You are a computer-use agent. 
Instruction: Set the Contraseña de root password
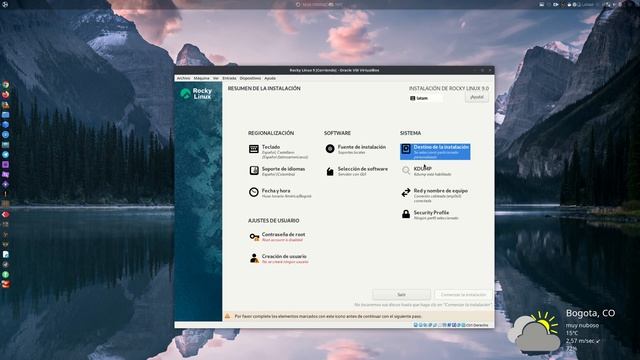coord(277,237)
